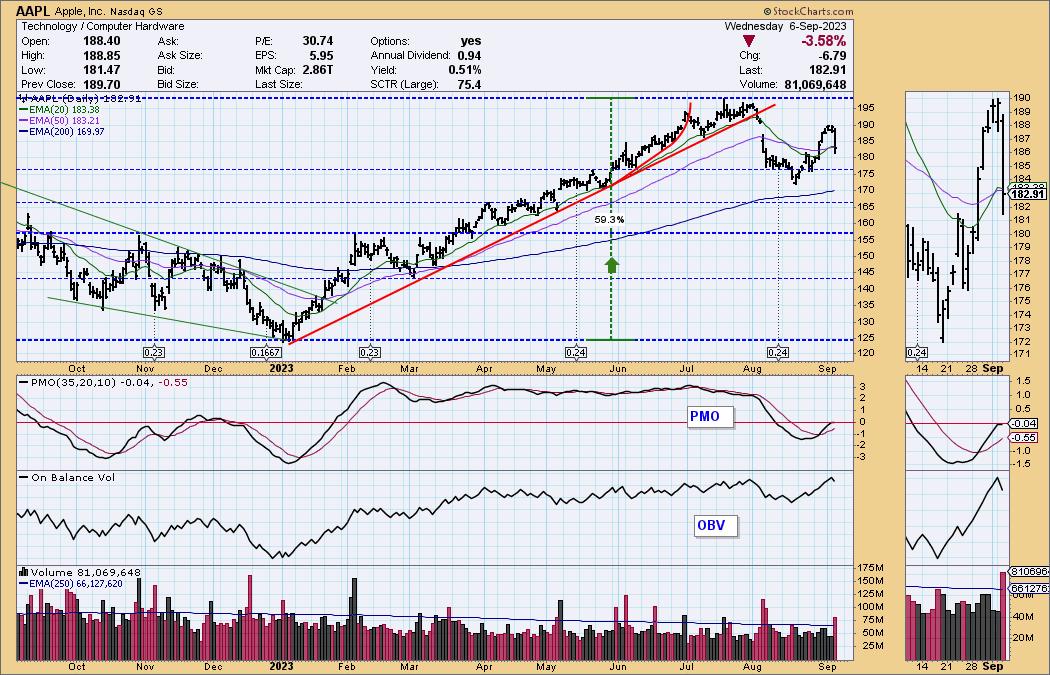Click the EPS value 5.95
This screenshot has height=675, width=1050.
pos(321,56)
